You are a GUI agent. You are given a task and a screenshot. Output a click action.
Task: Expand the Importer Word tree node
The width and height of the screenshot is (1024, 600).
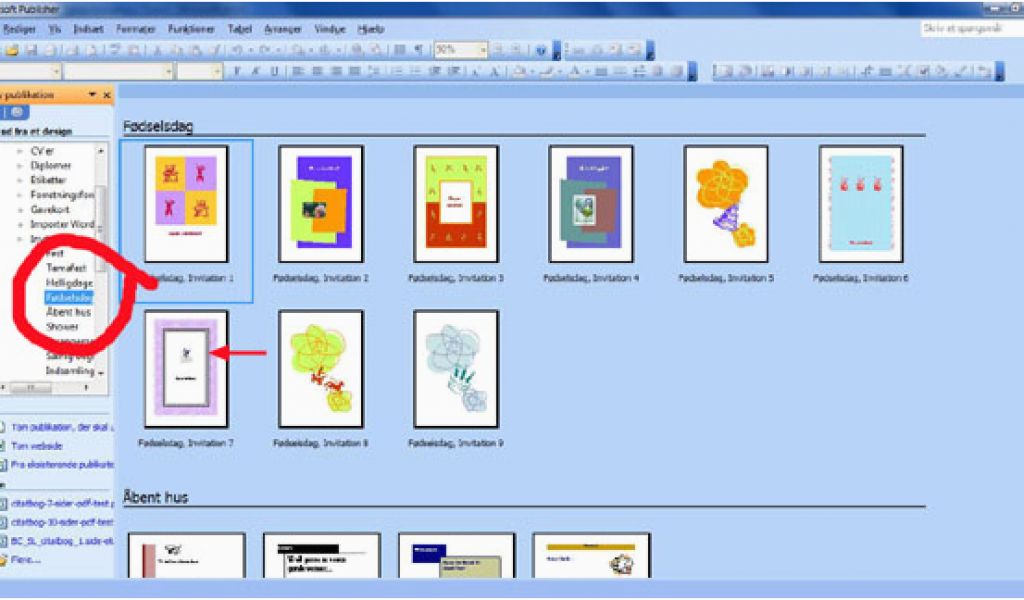tap(20, 225)
